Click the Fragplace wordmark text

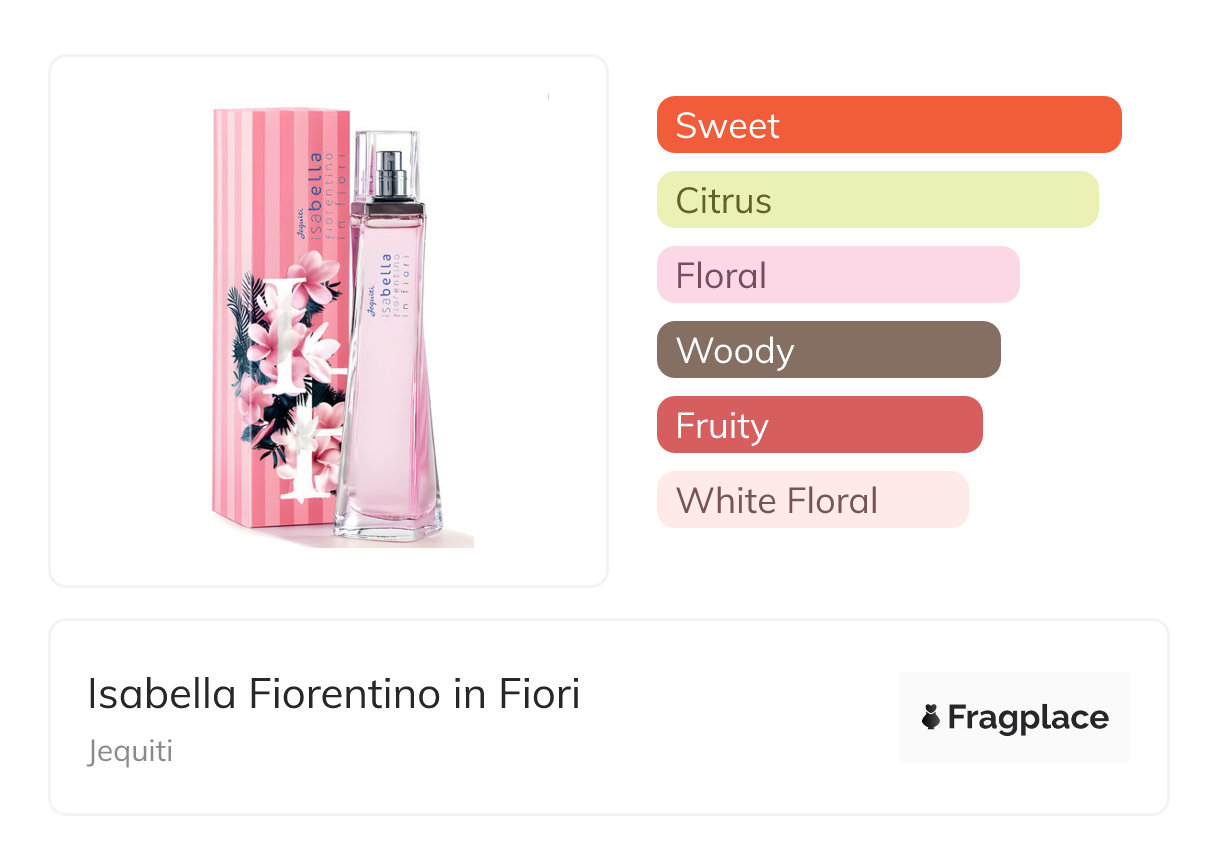(1028, 717)
